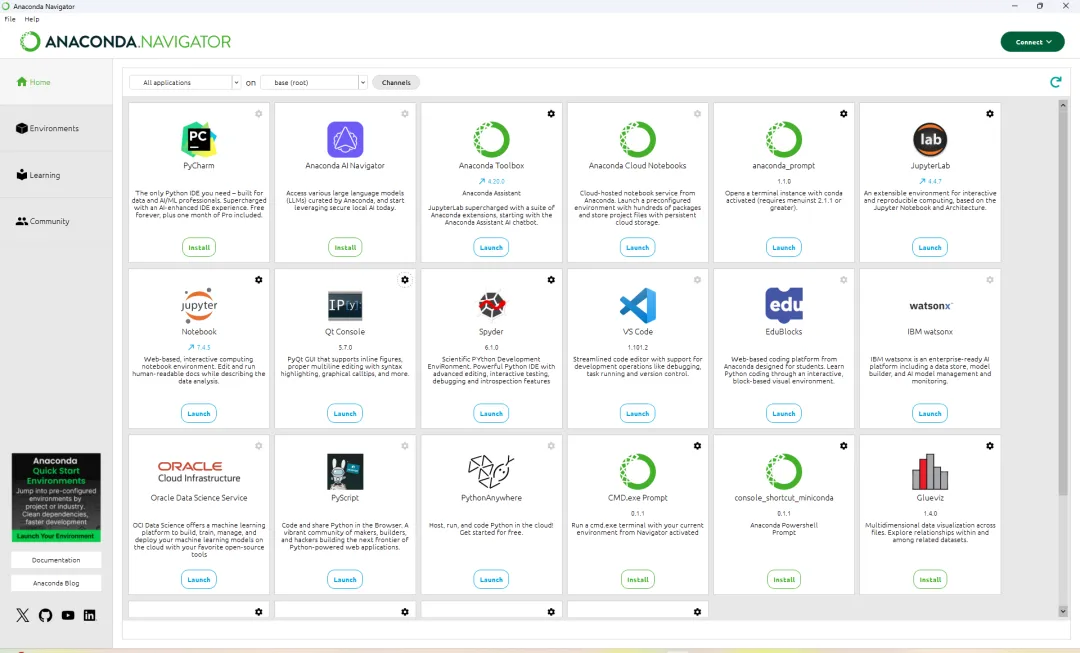Click the EduBlocks edu icon

coord(784,305)
